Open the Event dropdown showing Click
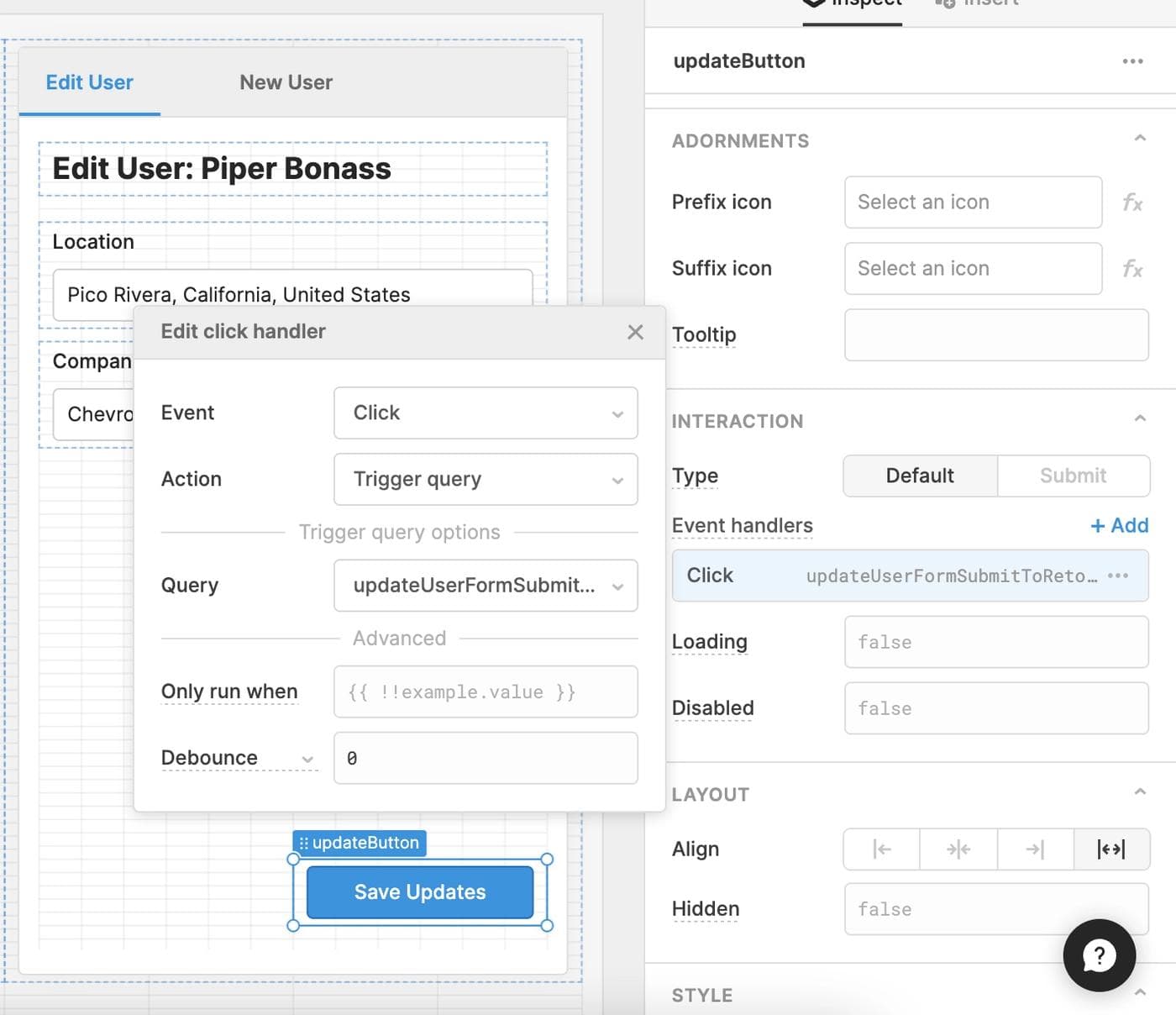The image size is (1176, 1015). pos(486,413)
